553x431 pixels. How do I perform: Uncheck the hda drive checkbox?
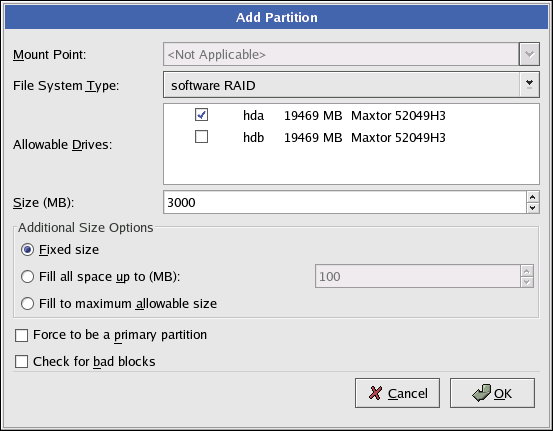pos(201,115)
